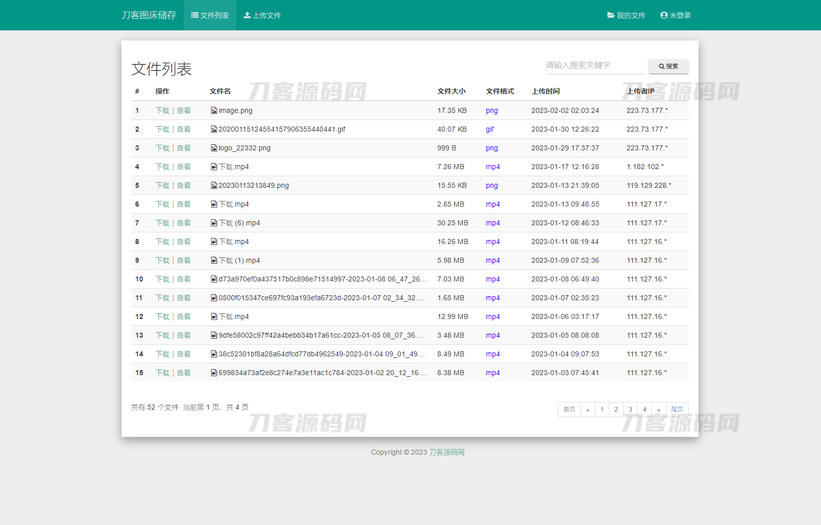Switch to the 上传文件 tab
Screen dimensions: 821x525
[263, 15]
